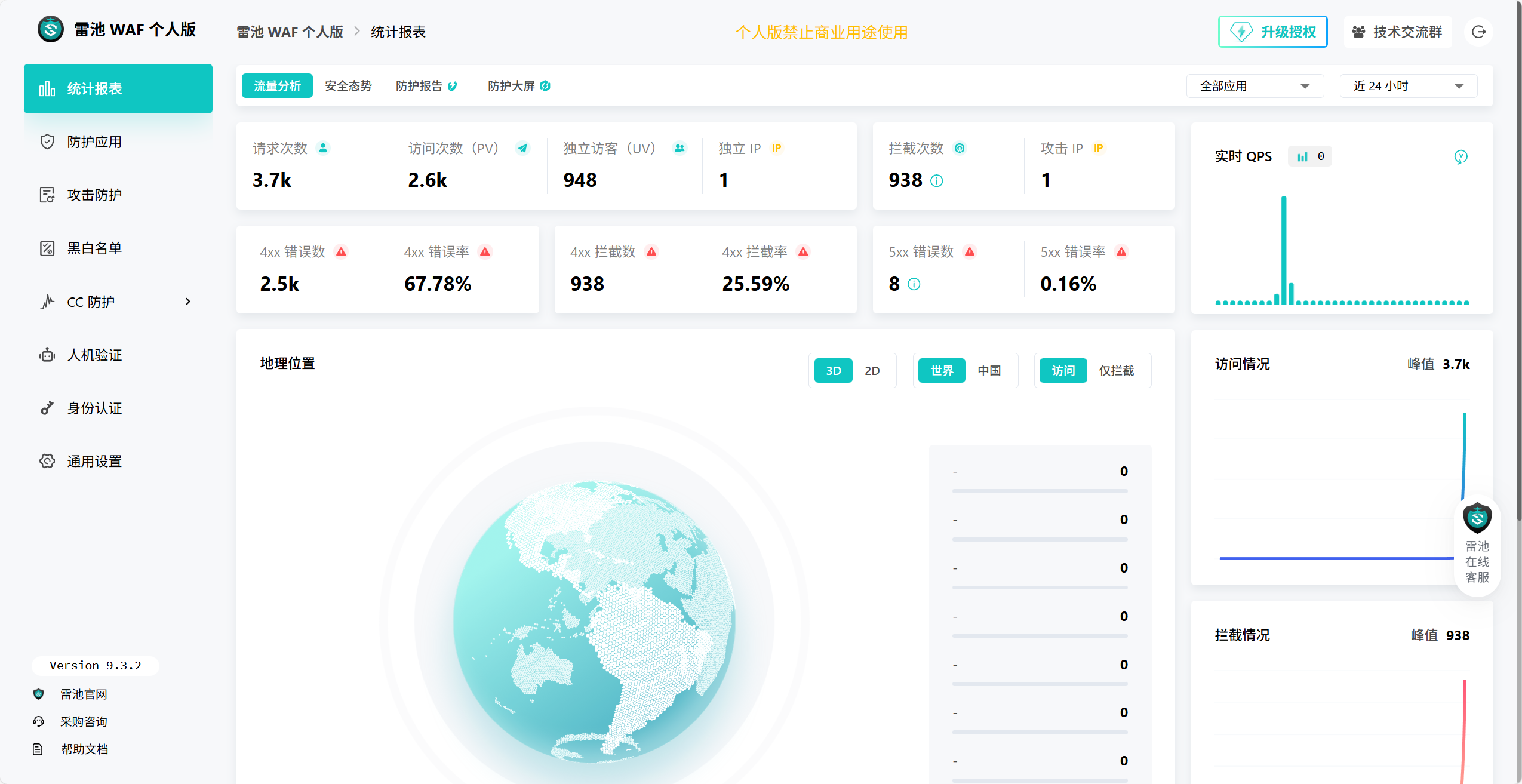Image resolution: width=1522 pixels, height=784 pixels.
Task: Click the logout icon at top right
Action: click(x=1478, y=32)
